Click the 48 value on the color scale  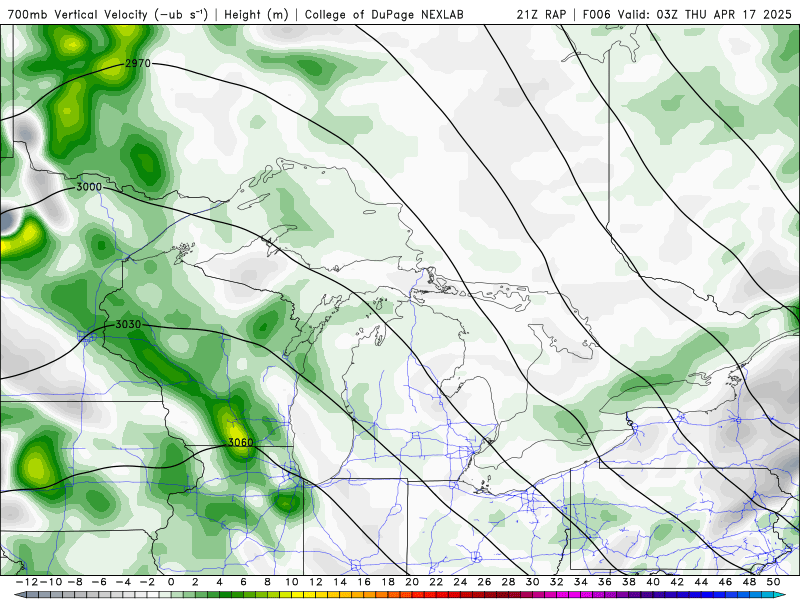point(749,582)
